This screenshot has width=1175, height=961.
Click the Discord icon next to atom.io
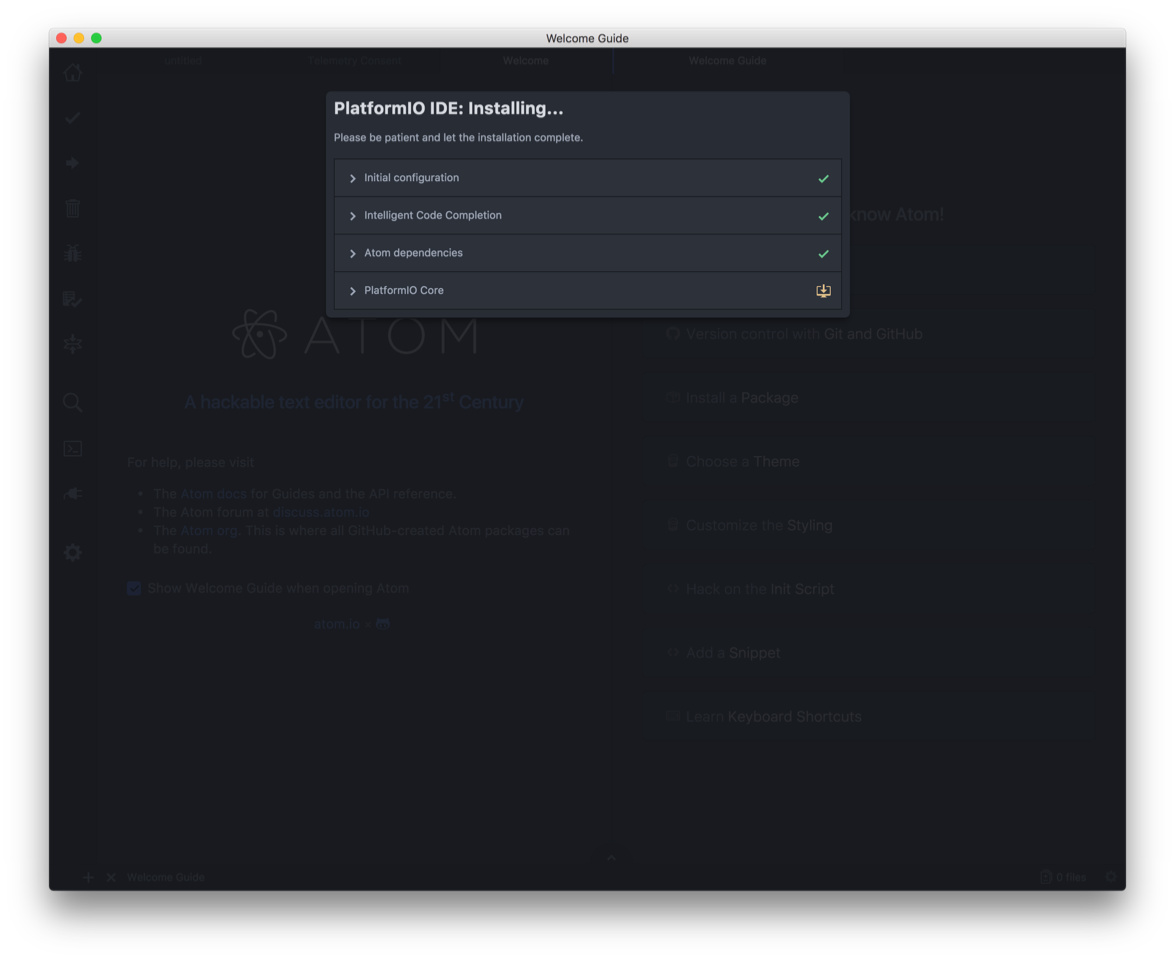382,624
